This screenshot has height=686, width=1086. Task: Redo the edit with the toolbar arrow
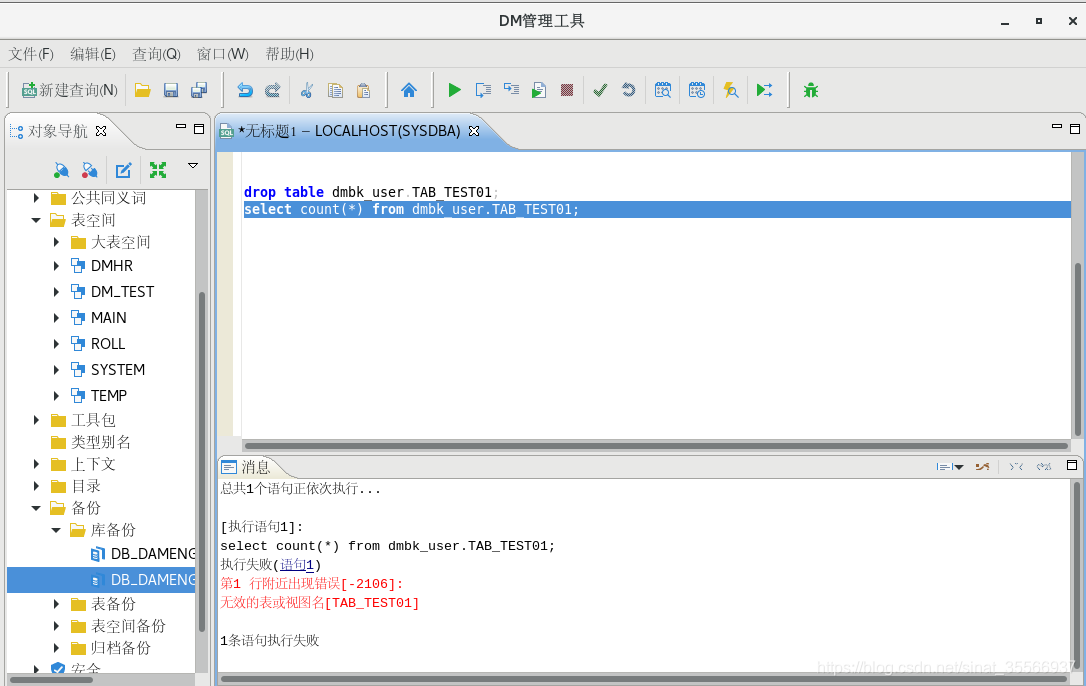(273, 90)
